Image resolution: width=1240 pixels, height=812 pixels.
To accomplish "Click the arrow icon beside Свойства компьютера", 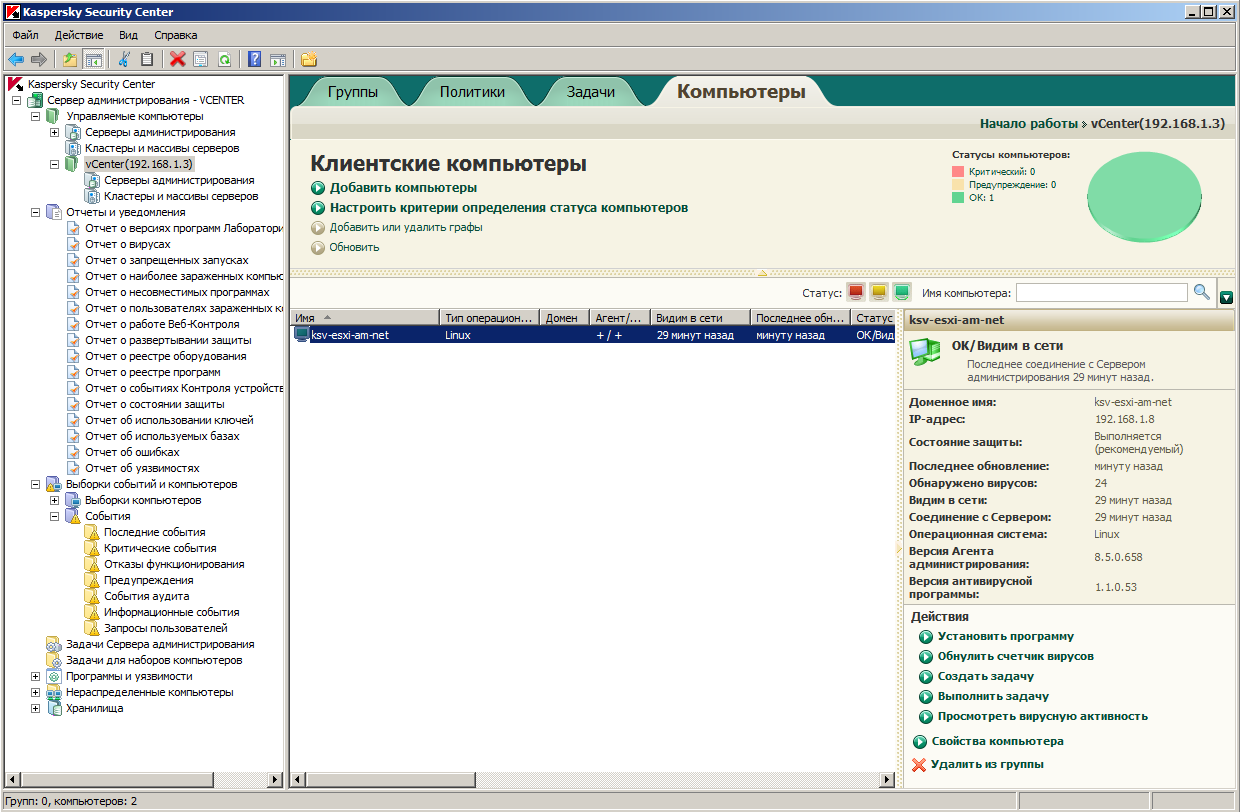I will (920, 742).
